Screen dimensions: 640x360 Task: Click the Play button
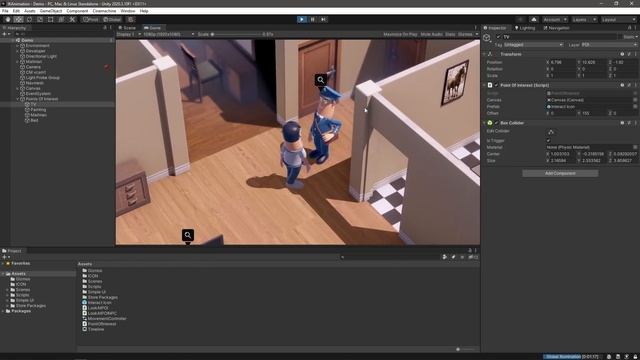pos(302,19)
